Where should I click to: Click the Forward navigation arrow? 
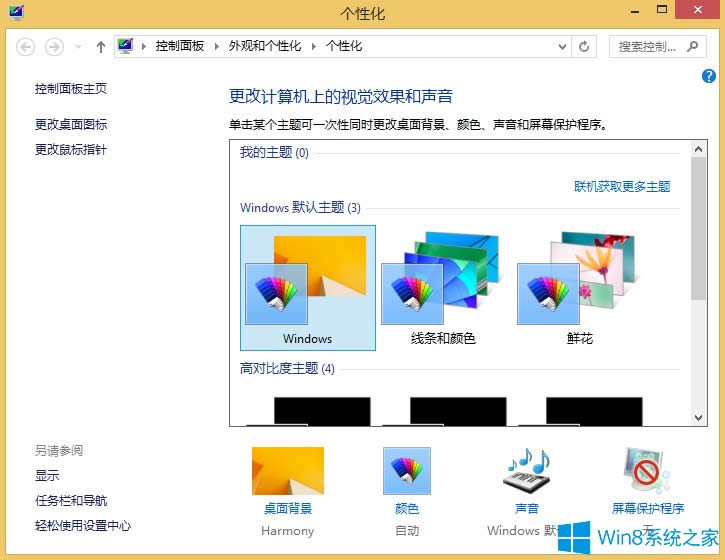[54, 47]
